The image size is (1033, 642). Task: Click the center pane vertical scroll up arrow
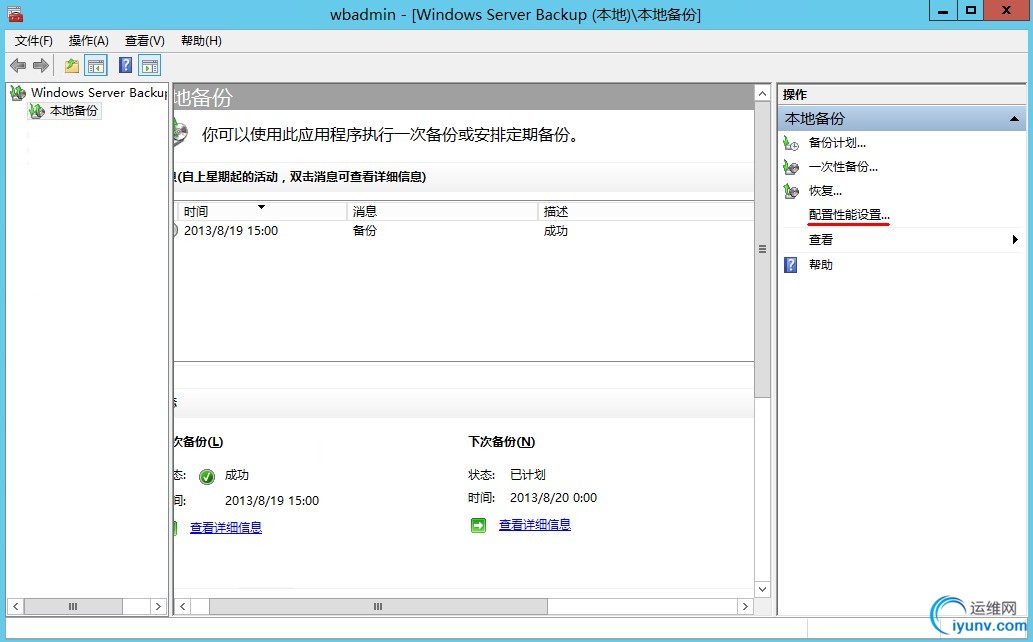click(762, 94)
